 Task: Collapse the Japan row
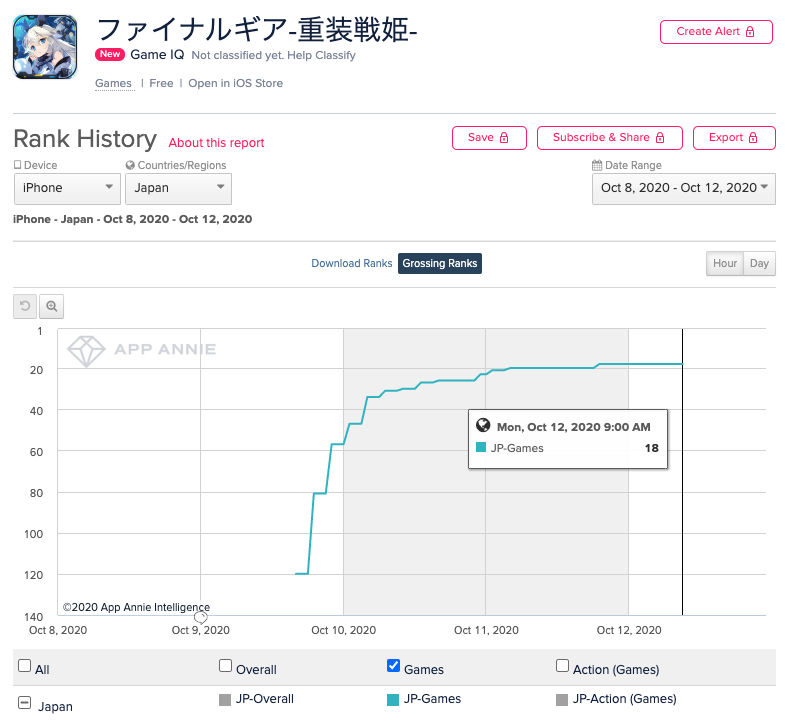point(24,702)
